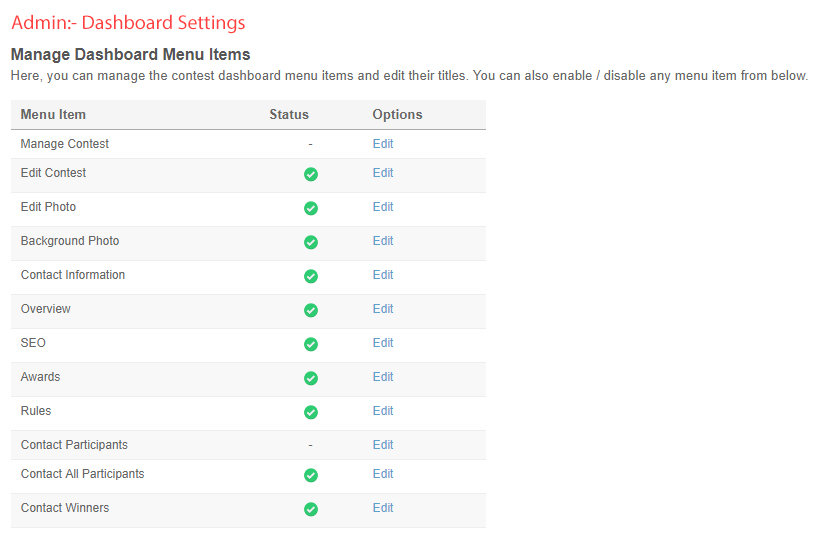Toggle the Contact Winners status checkmark

310,509
